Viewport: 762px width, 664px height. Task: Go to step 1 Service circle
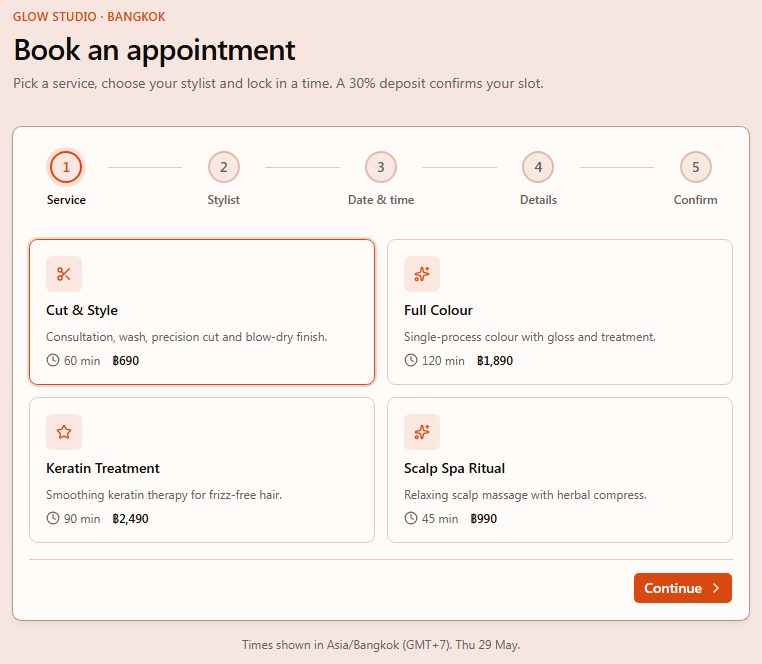pyautogui.click(x=66, y=167)
